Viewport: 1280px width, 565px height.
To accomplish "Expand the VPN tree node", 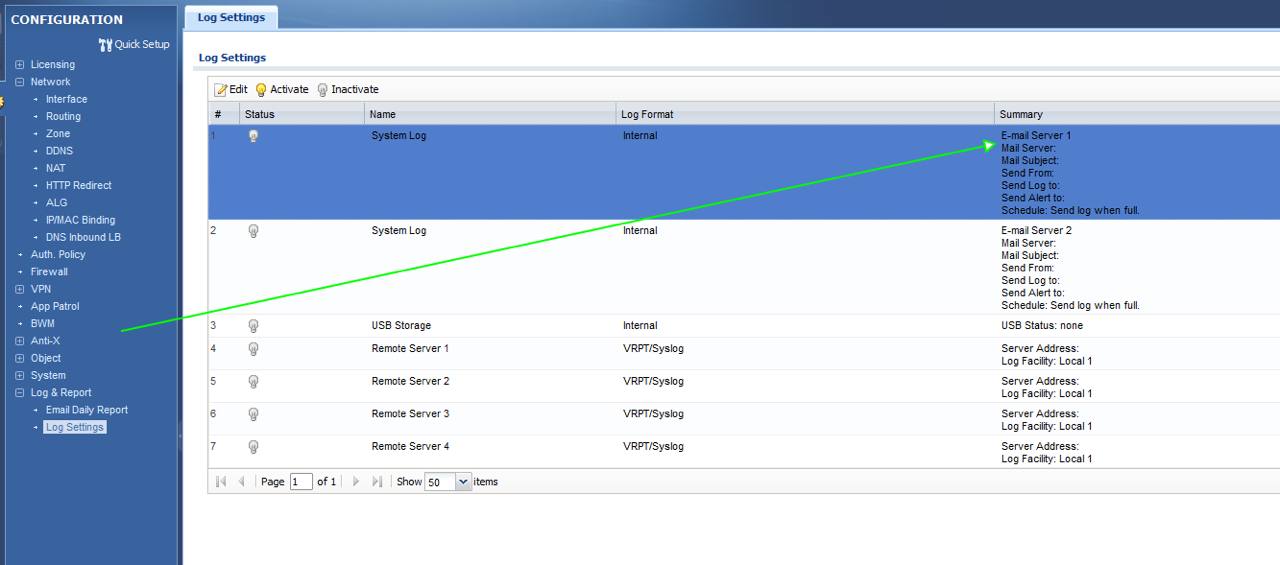I will 20,289.
